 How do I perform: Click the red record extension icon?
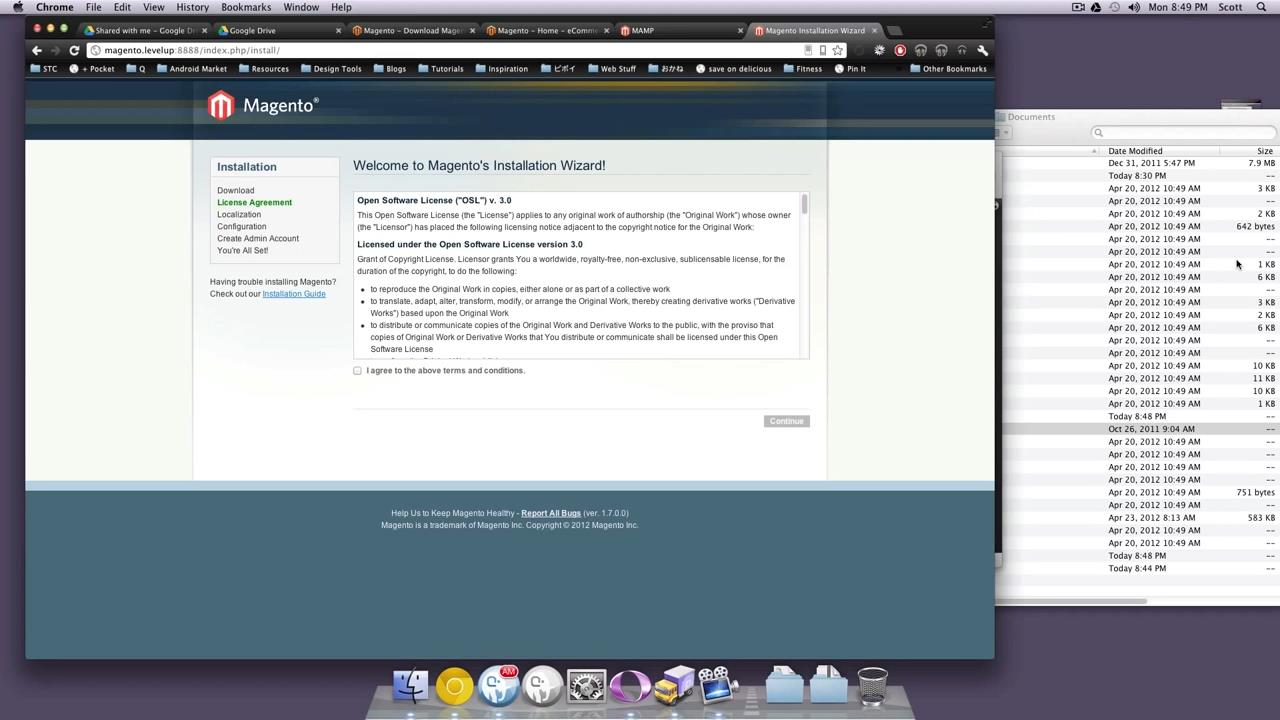(900, 50)
